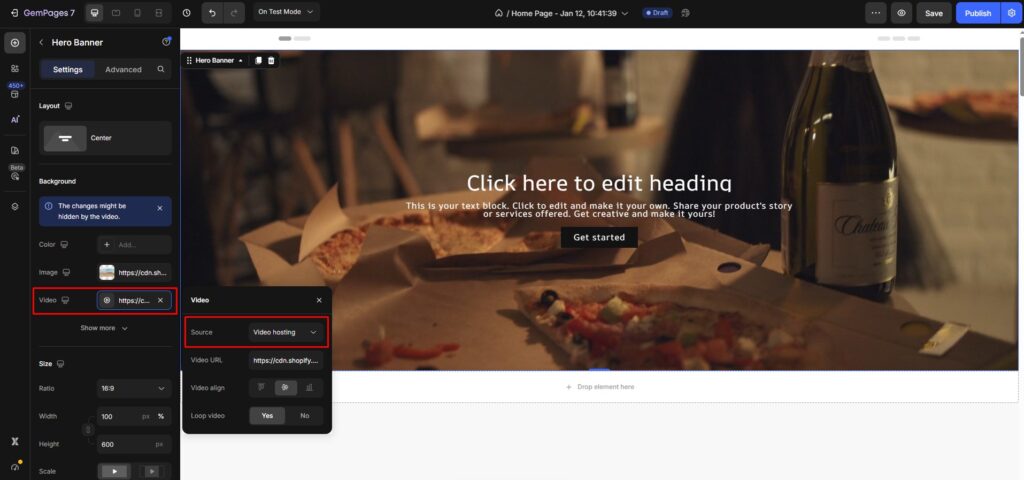Preview page with the eye icon
This screenshot has width=1024, height=480.
[x=901, y=13]
